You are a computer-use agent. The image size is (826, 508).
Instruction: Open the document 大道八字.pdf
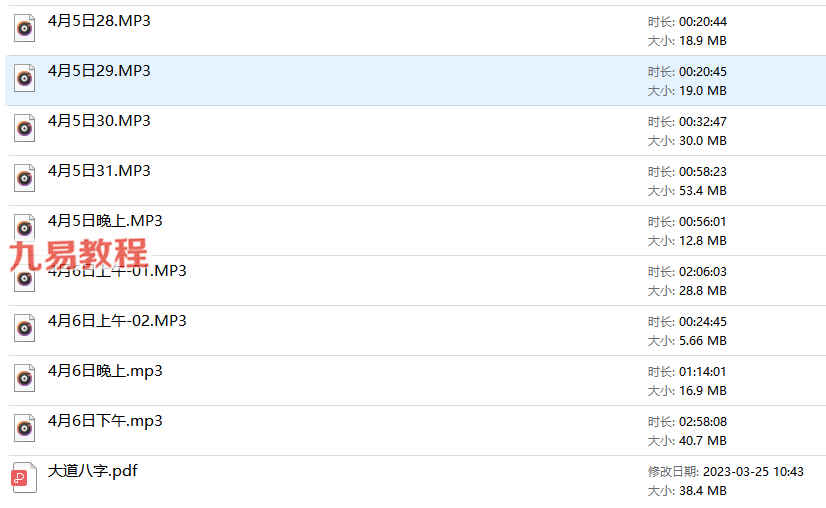92,471
